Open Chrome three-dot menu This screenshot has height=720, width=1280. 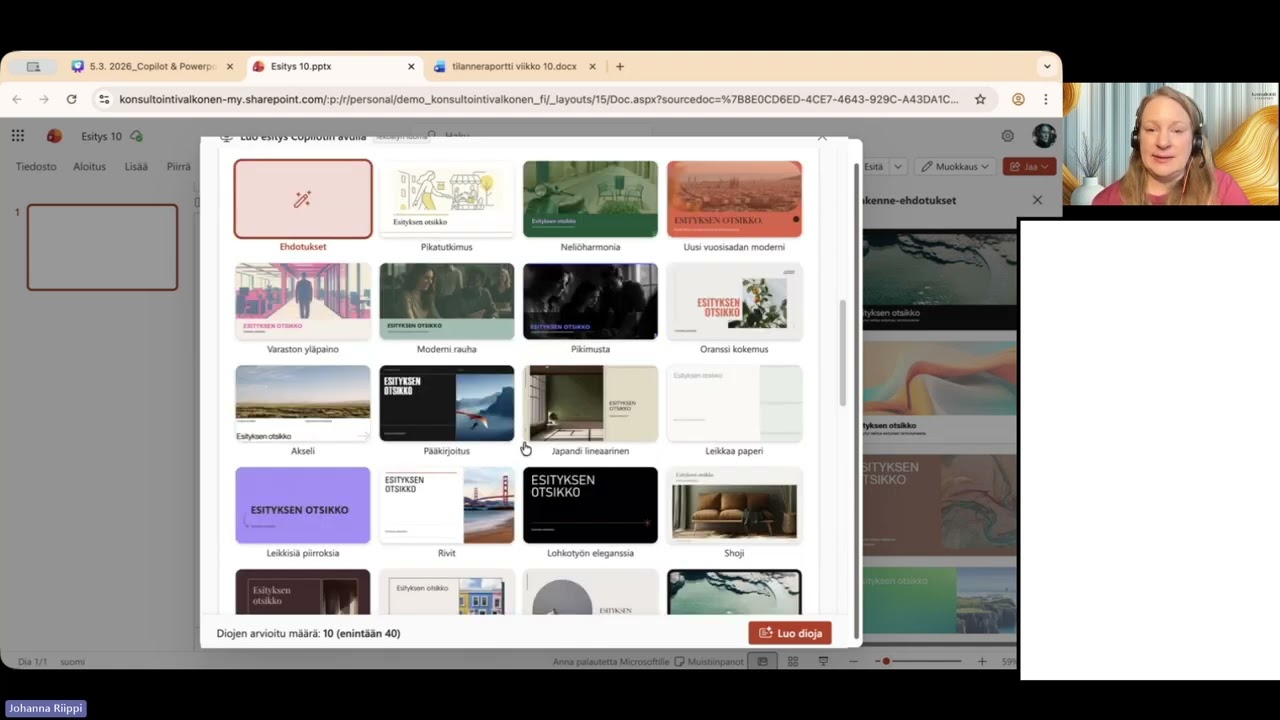[1045, 99]
